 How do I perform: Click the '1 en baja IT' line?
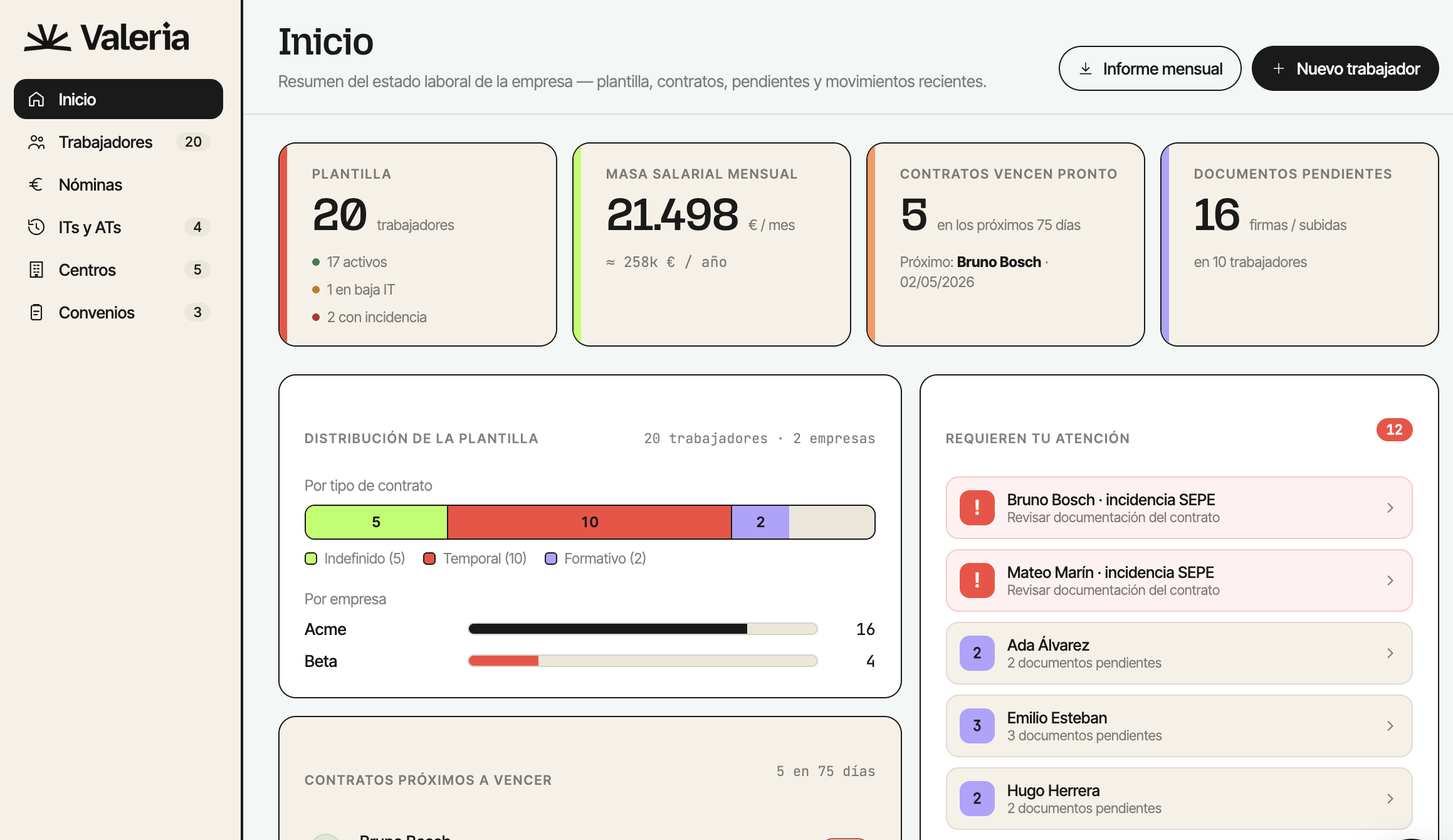pyautogui.click(x=354, y=290)
